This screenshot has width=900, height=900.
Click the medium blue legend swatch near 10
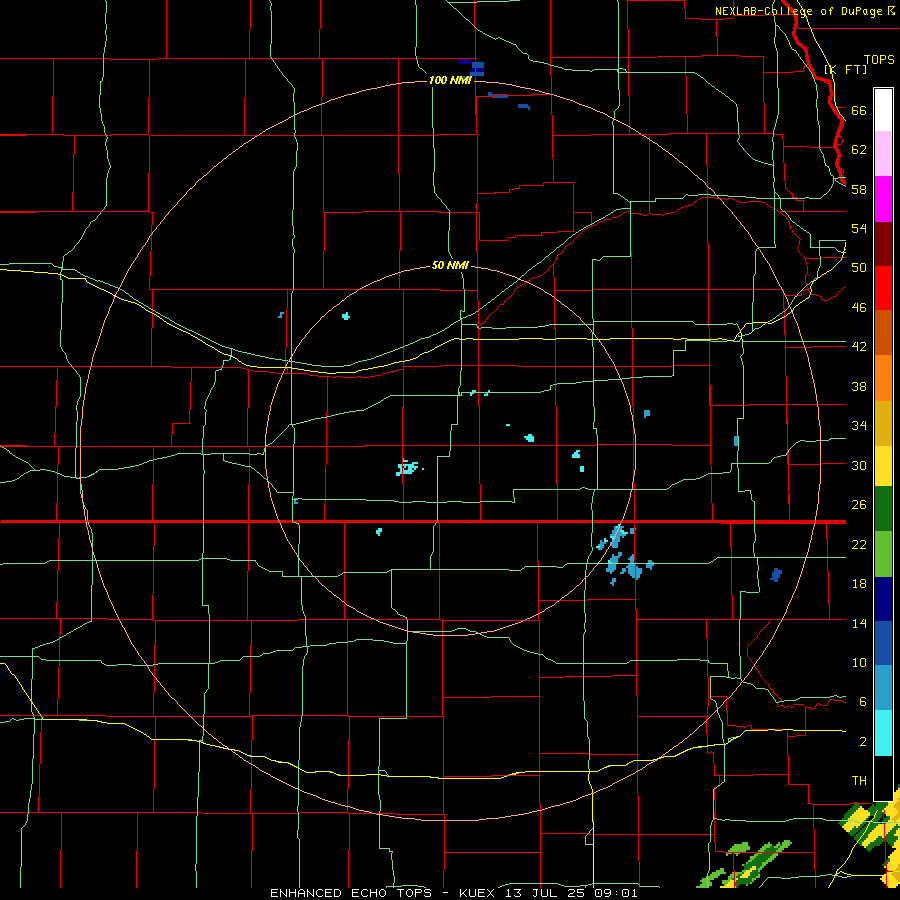883,643
